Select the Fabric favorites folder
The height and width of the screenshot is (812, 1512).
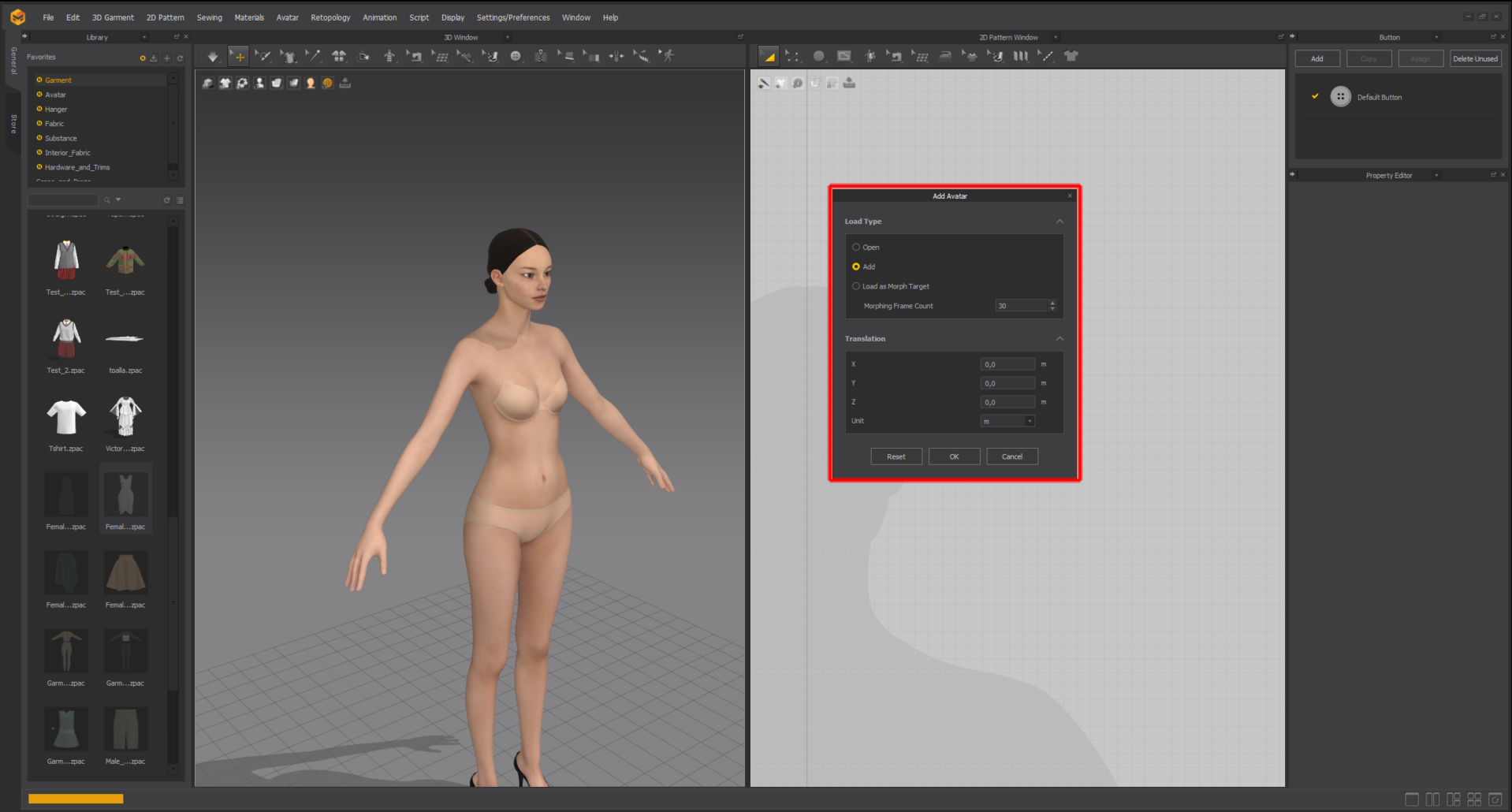coord(54,124)
